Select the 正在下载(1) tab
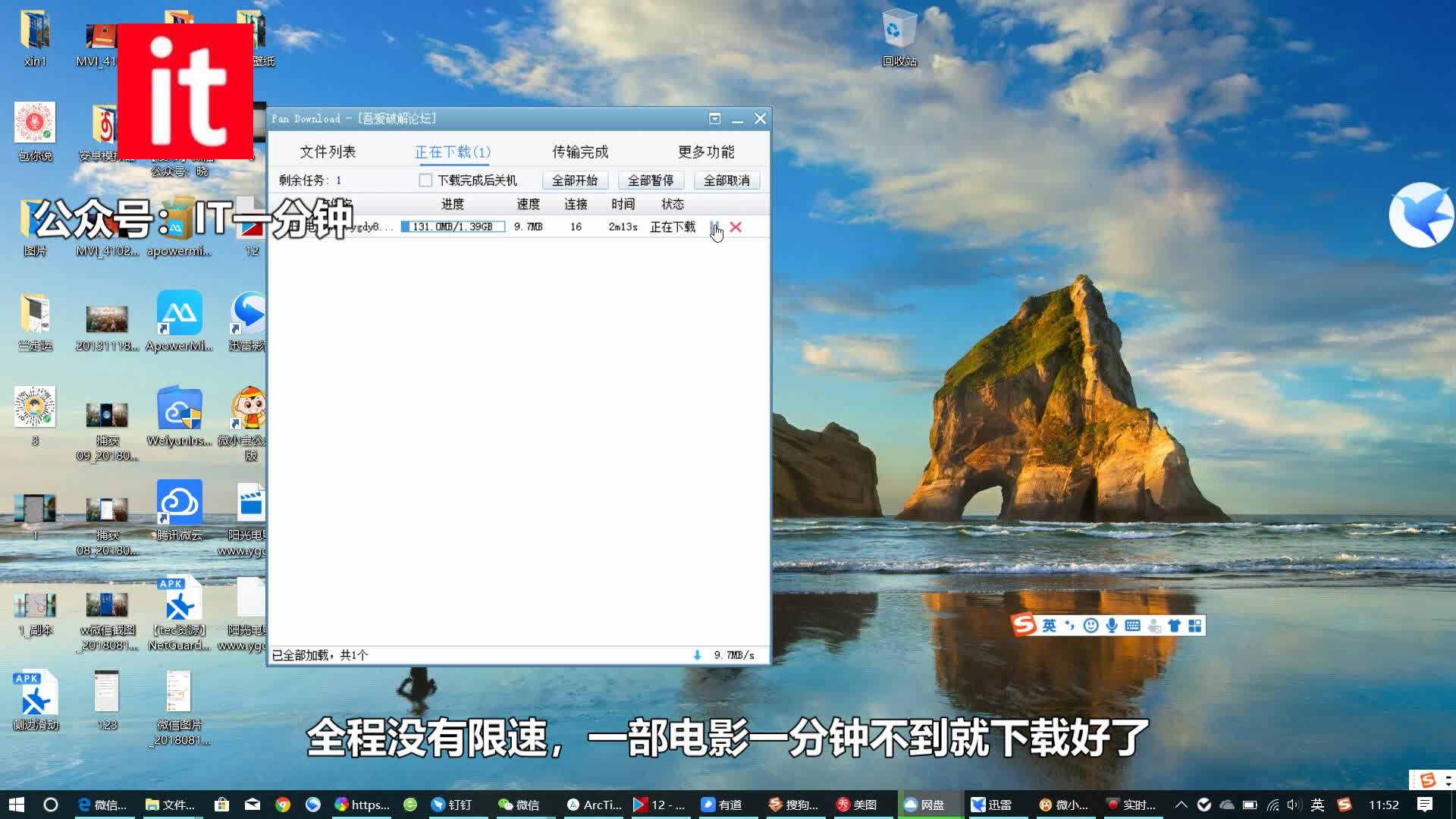Image resolution: width=1456 pixels, height=819 pixels. tap(453, 152)
